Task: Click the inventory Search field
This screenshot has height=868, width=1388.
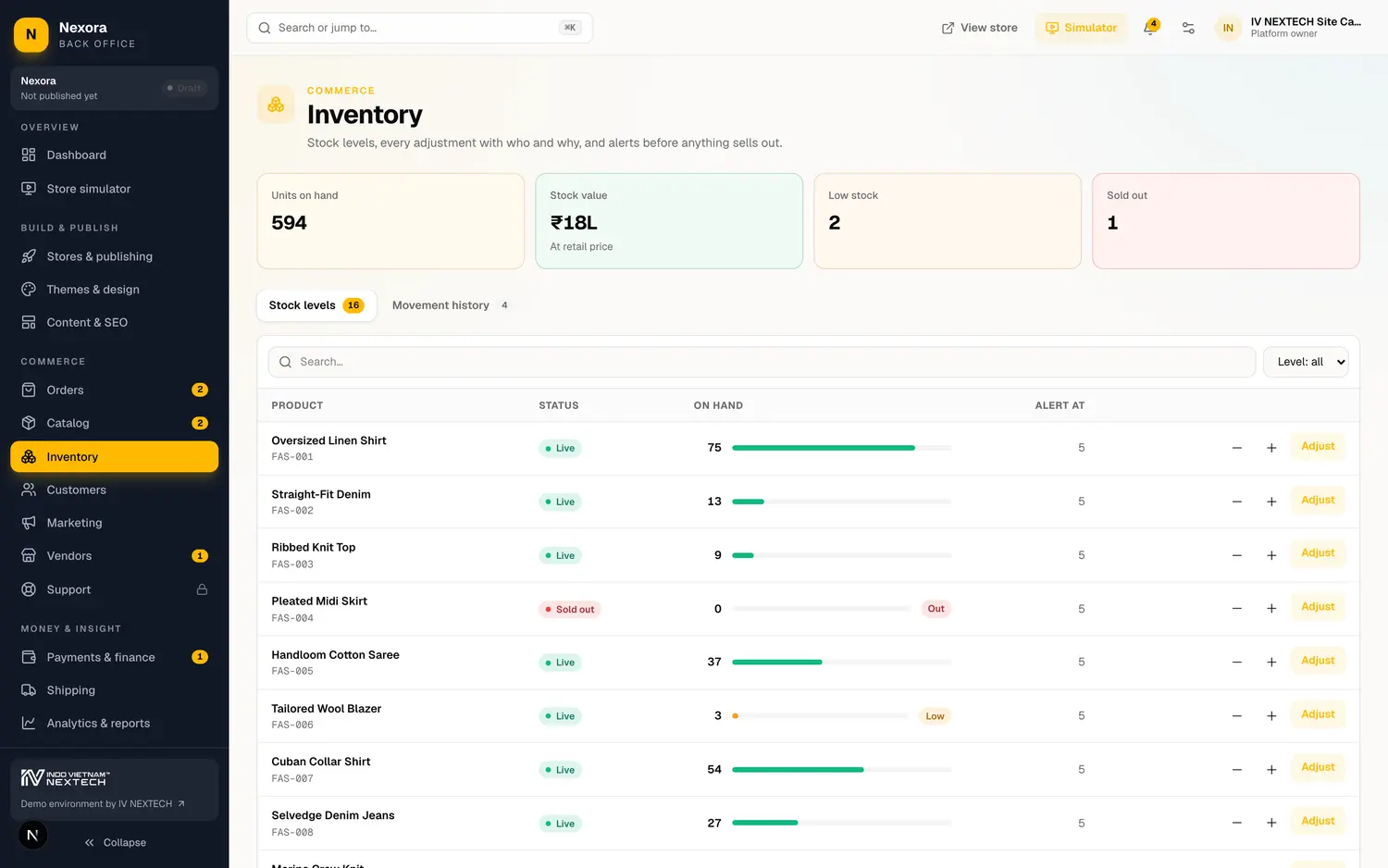Action: [x=762, y=362]
